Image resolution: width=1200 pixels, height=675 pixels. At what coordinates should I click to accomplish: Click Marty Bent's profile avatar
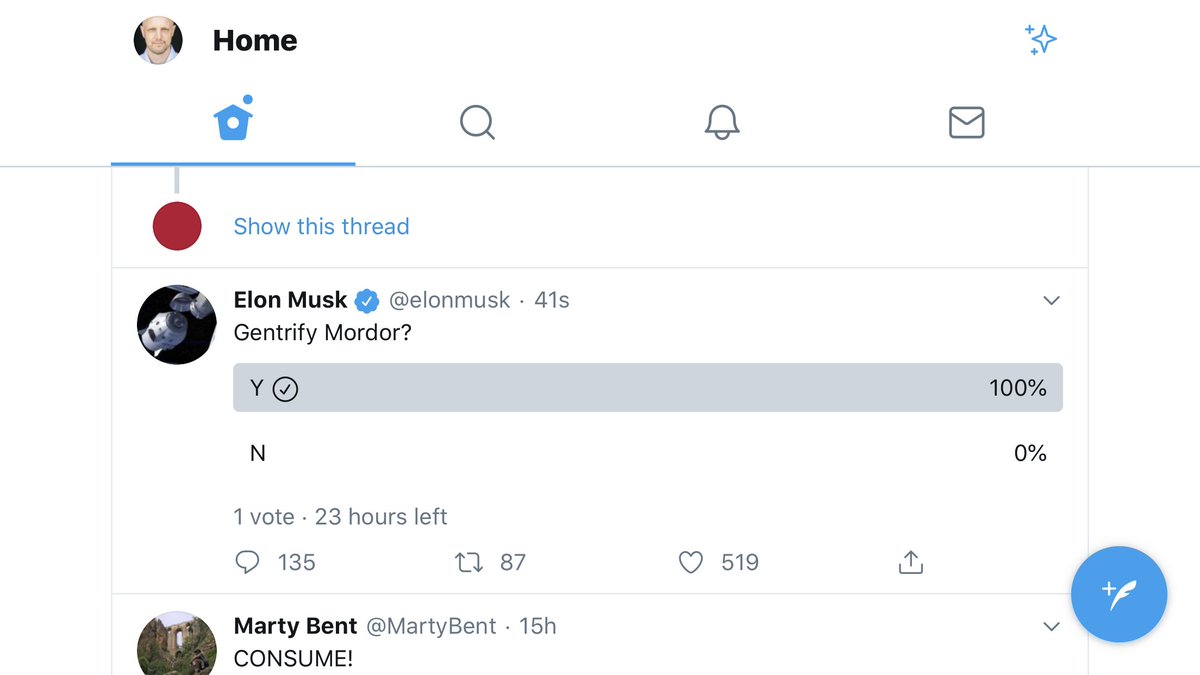(176, 644)
